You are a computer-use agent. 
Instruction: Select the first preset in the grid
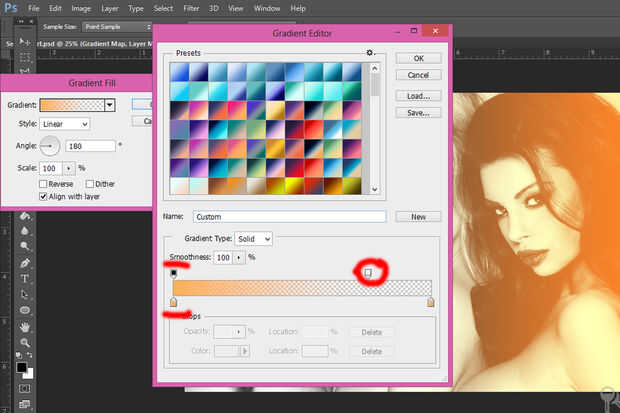[x=180, y=72]
